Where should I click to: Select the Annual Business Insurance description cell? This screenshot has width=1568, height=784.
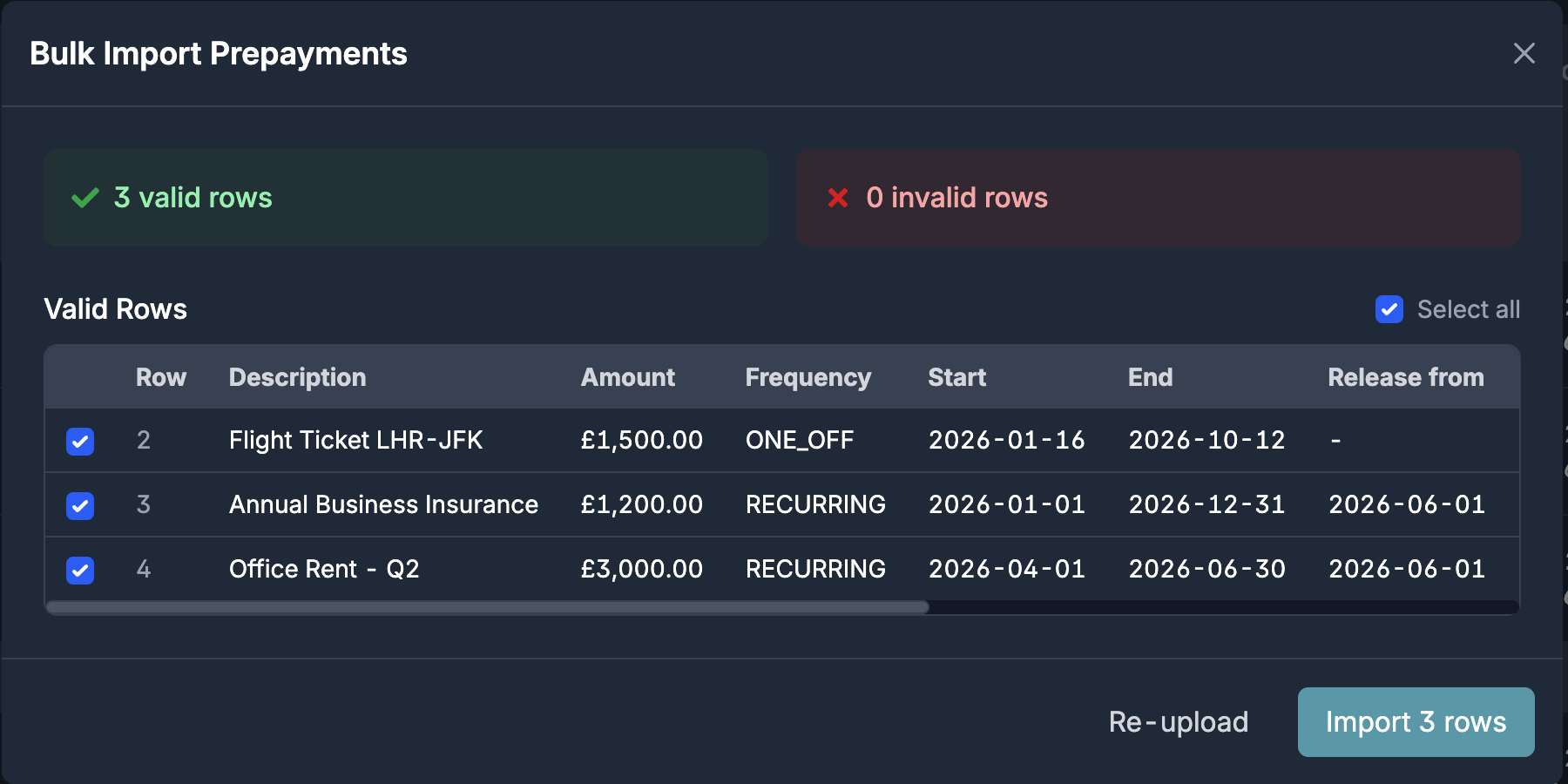(383, 504)
